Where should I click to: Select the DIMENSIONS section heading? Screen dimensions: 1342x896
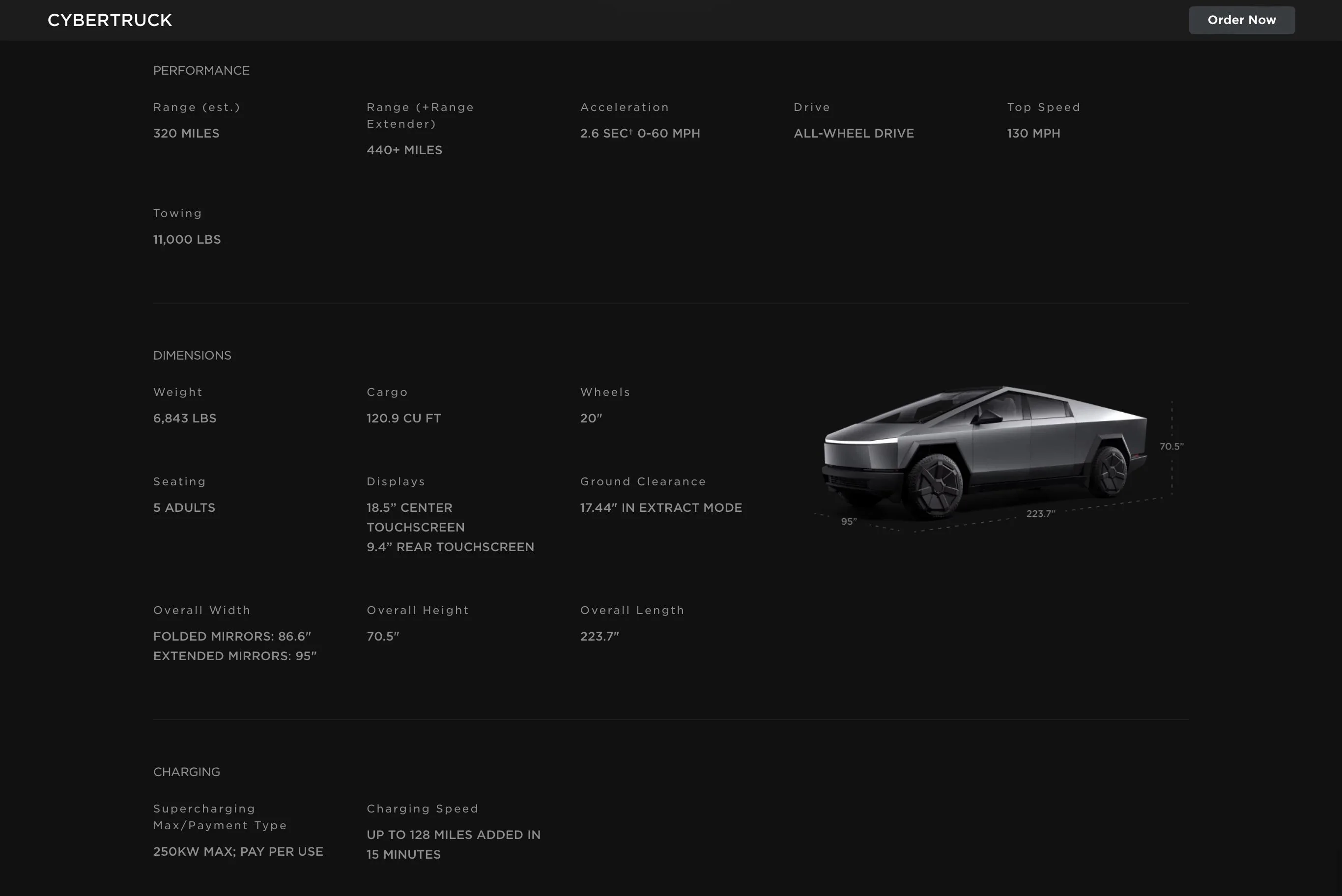[x=192, y=356]
